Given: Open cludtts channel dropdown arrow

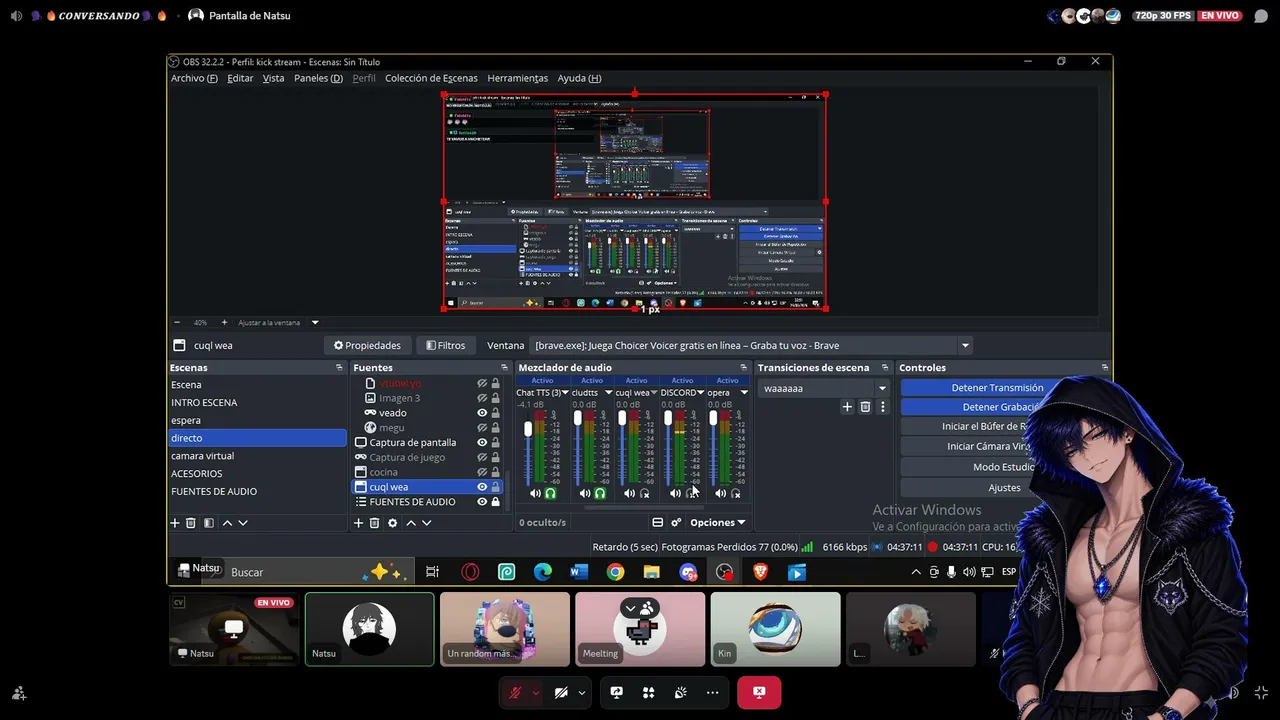Looking at the screenshot, I should [x=607, y=393].
